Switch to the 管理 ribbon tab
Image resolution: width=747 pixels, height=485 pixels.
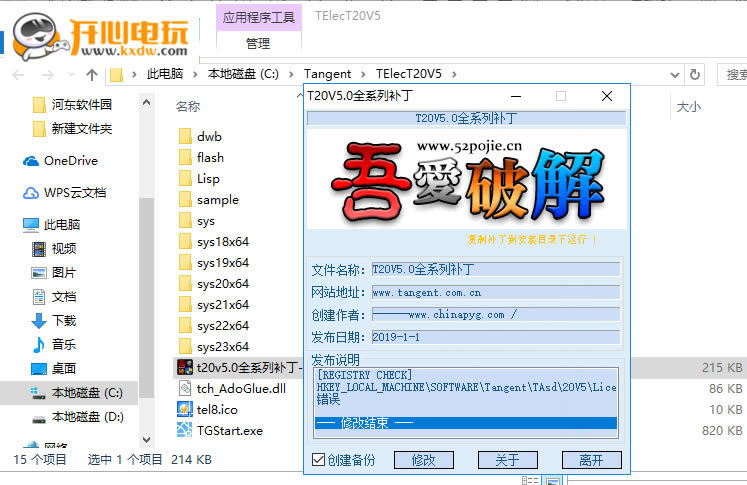click(x=257, y=43)
